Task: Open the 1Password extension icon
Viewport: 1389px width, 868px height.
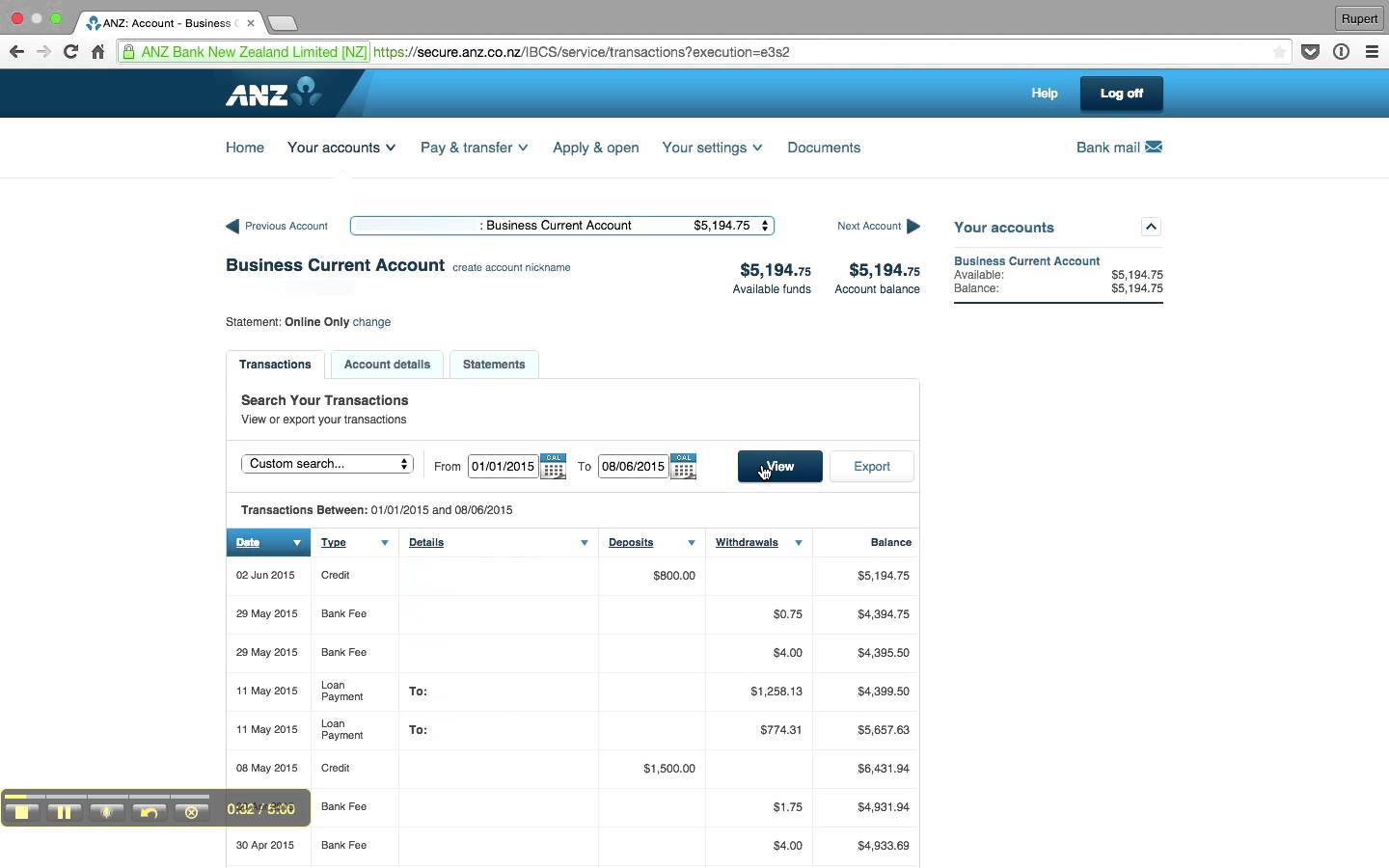Action: pyautogui.click(x=1342, y=52)
